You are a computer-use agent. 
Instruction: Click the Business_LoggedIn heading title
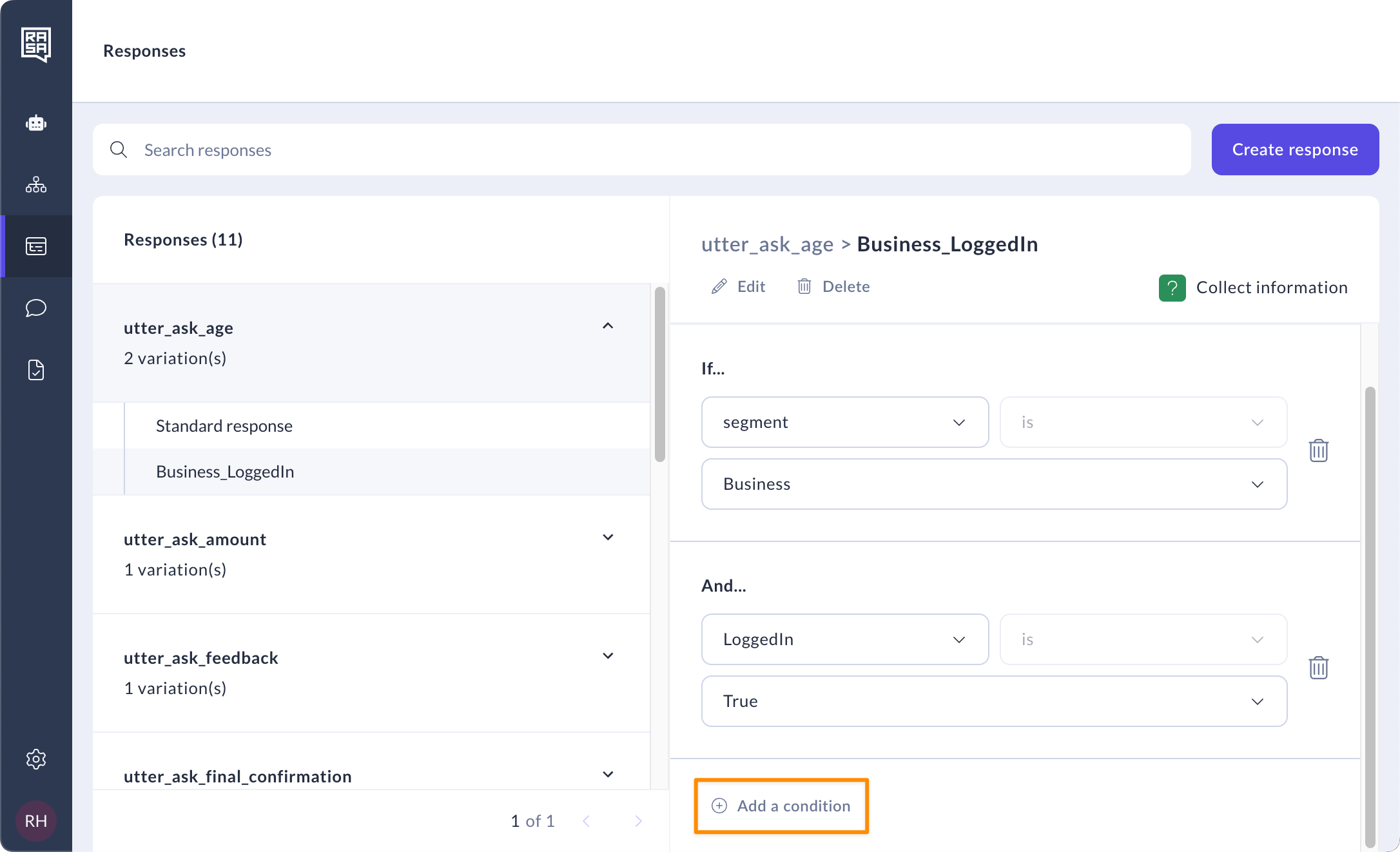(x=948, y=244)
